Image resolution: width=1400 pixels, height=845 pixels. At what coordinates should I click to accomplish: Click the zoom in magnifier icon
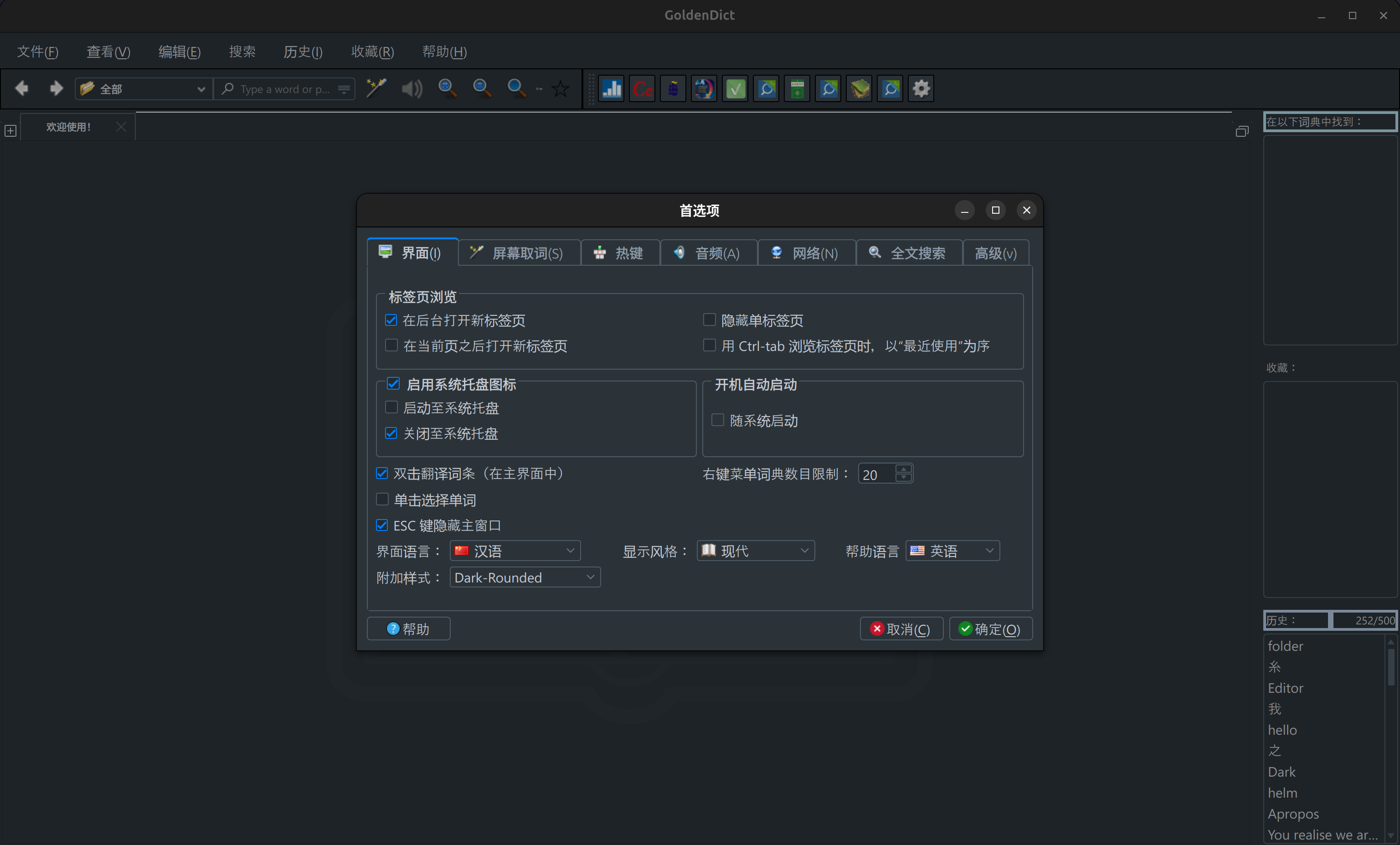pos(447,89)
